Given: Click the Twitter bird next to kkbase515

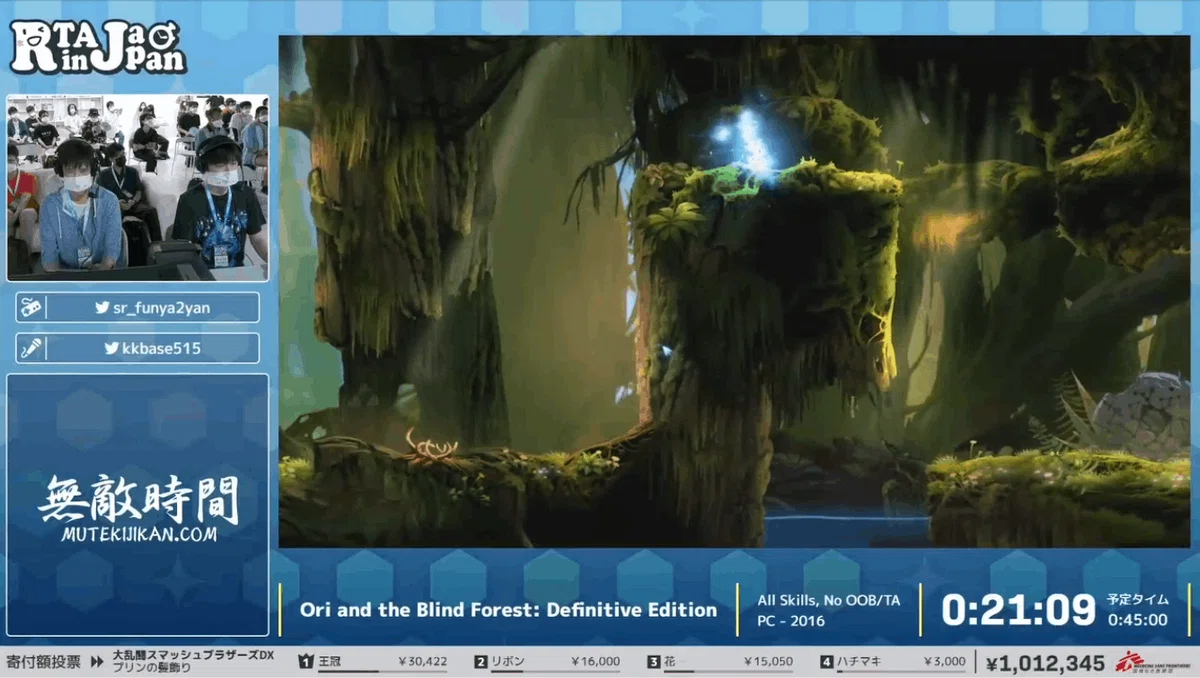Looking at the screenshot, I should (x=111, y=349).
